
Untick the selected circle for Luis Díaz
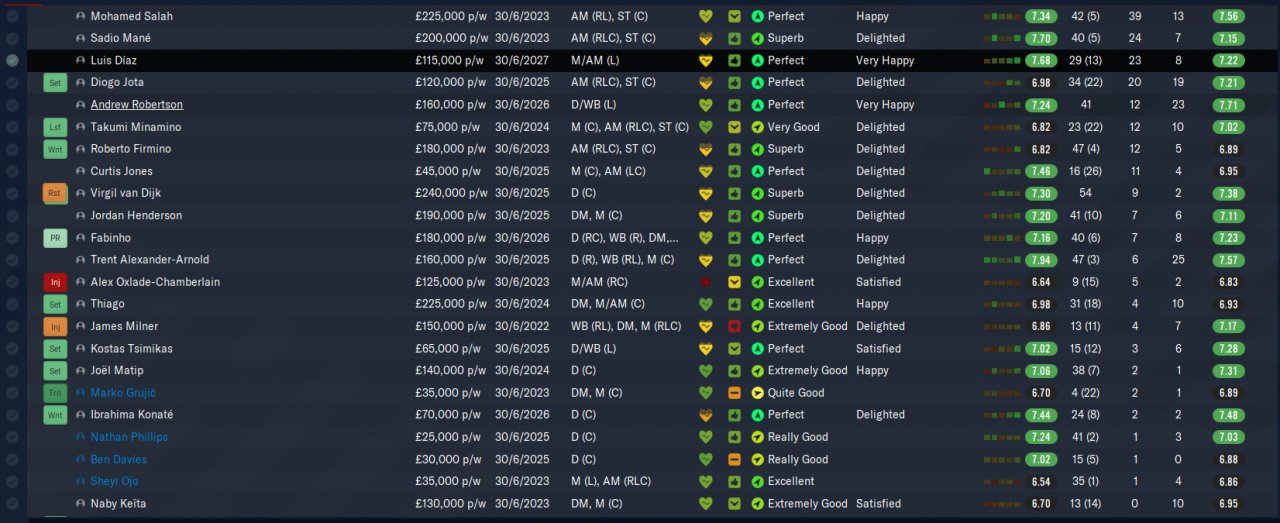[12, 61]
